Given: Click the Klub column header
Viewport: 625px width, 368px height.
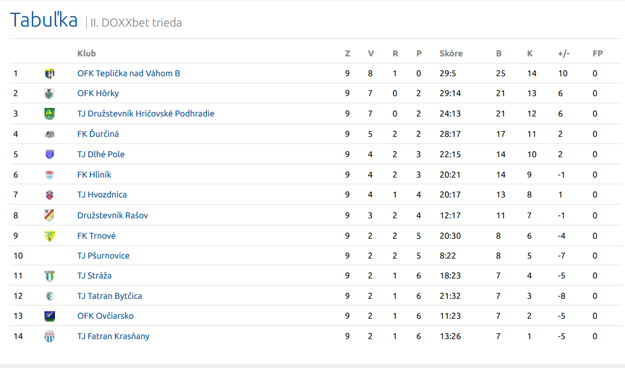Looking at the screenshot, I should click(x=86, y=53).
